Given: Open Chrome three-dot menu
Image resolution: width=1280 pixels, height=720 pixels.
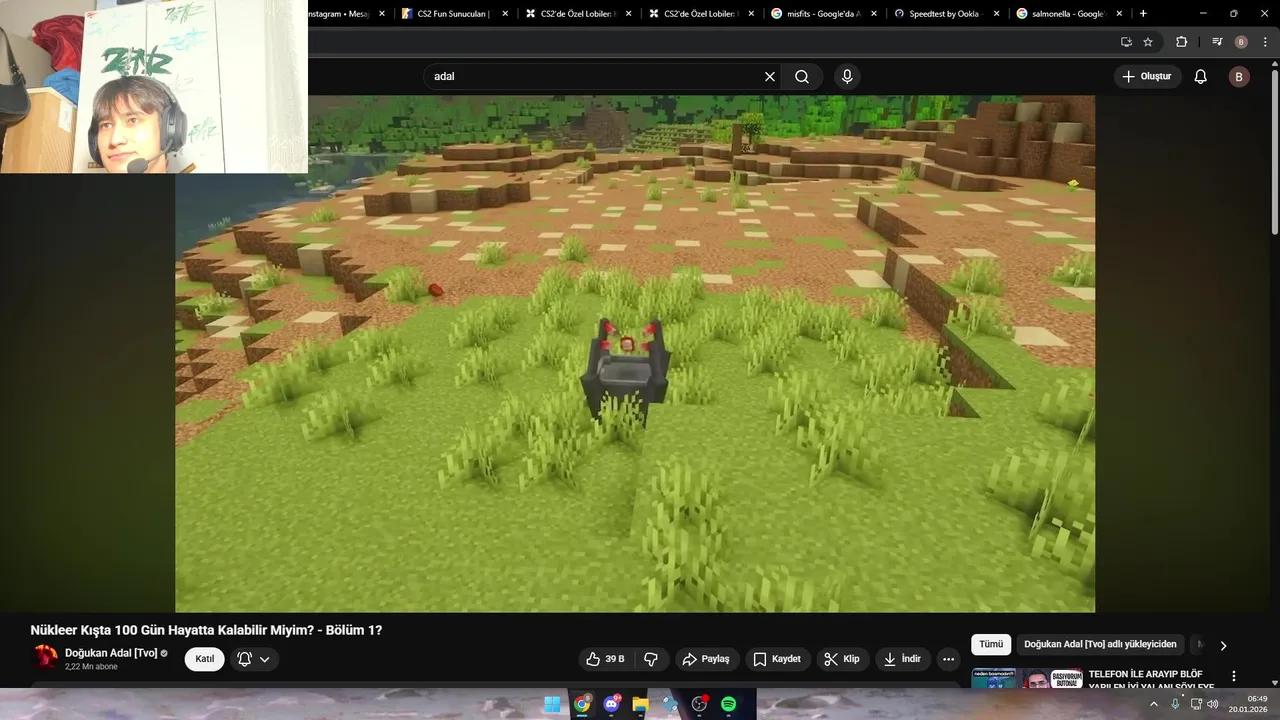Looking at the screenshot, I should 1266,42.
